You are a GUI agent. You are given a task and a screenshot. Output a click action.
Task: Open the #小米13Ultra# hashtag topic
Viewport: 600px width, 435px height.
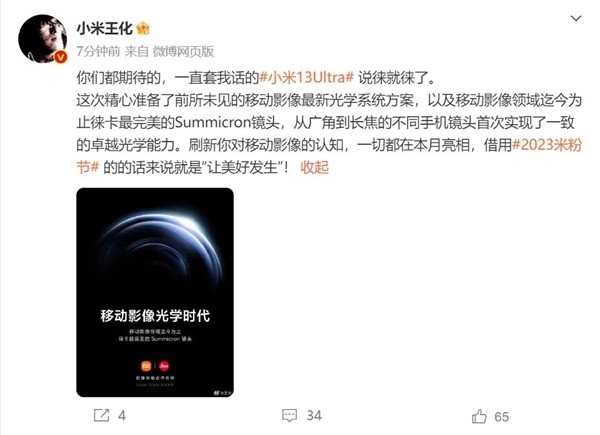click(x=307, y=78)
